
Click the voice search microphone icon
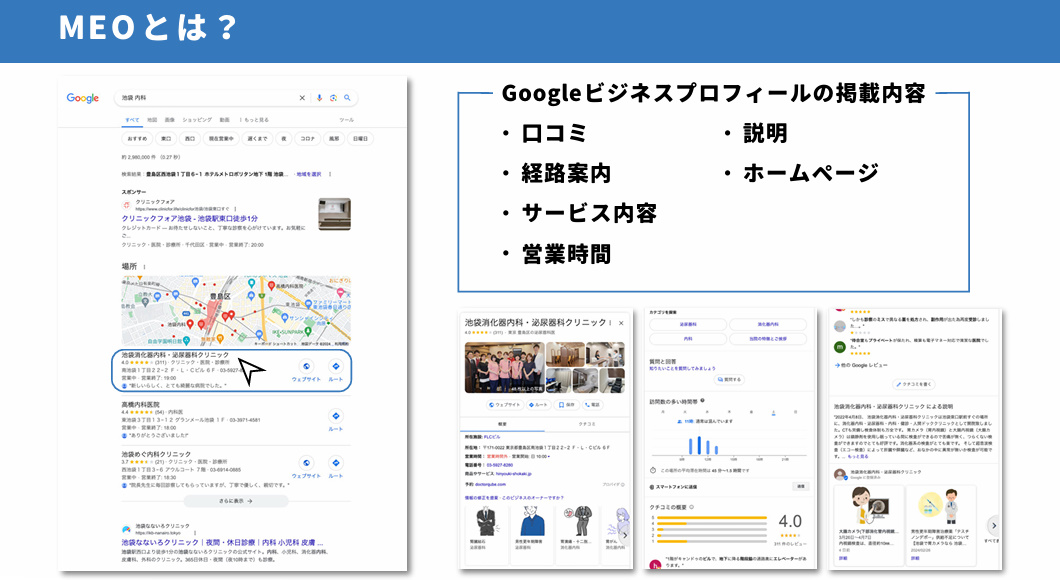(x=319, y=98)
